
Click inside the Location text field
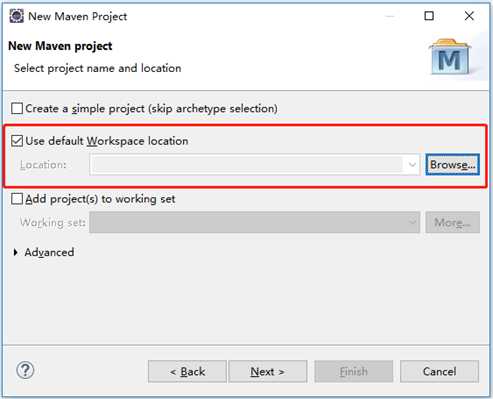pyautogui.click(x=247, y=164)
